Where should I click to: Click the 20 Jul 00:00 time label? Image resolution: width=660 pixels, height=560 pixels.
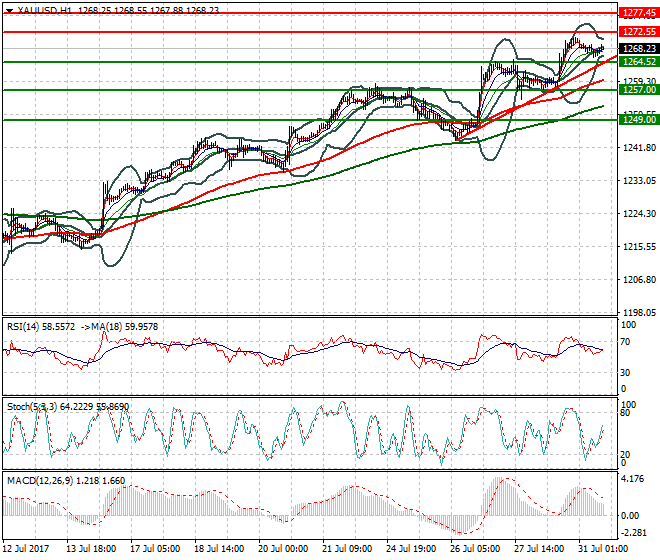[x=283, y=549]
